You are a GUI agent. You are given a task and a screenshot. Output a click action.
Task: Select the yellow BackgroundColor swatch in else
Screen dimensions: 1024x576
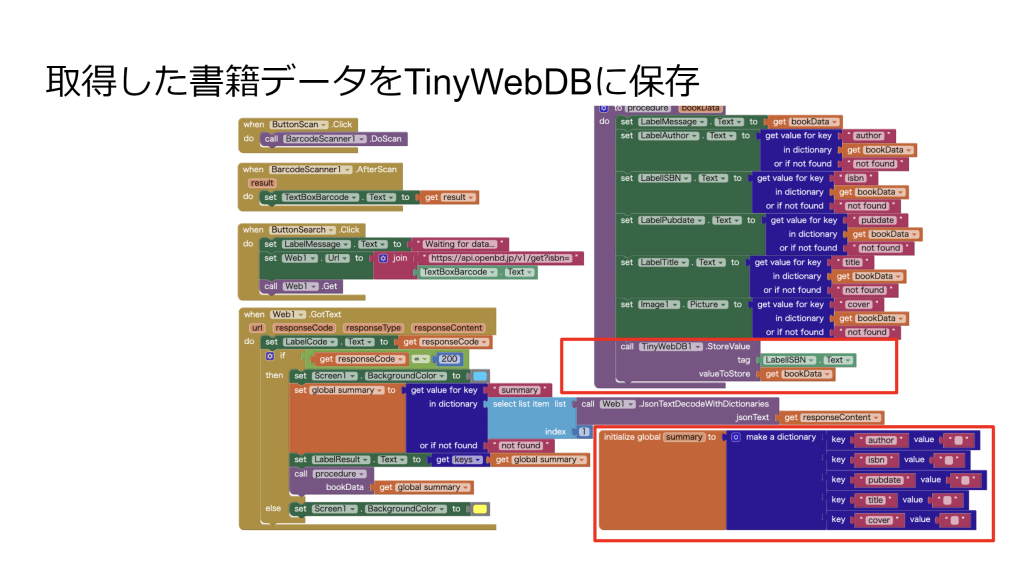click(480, 509)
